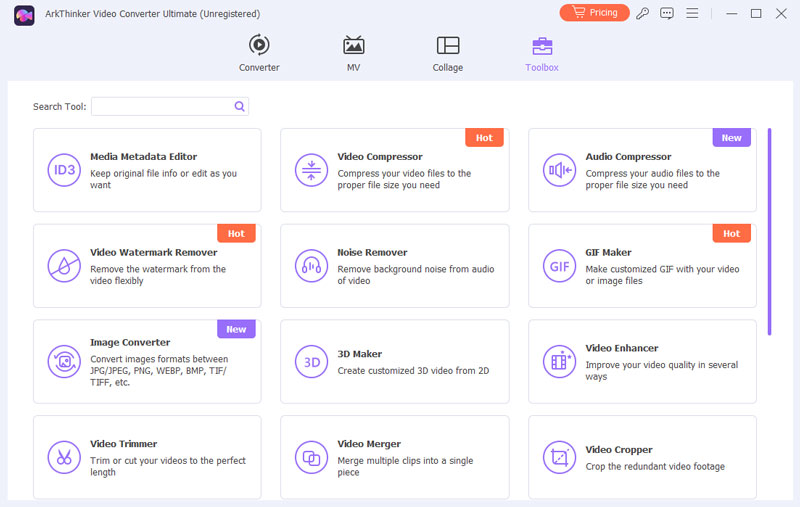Click the Video Enhancer film icon
The image size is (800, 507).
click(559, 362)
